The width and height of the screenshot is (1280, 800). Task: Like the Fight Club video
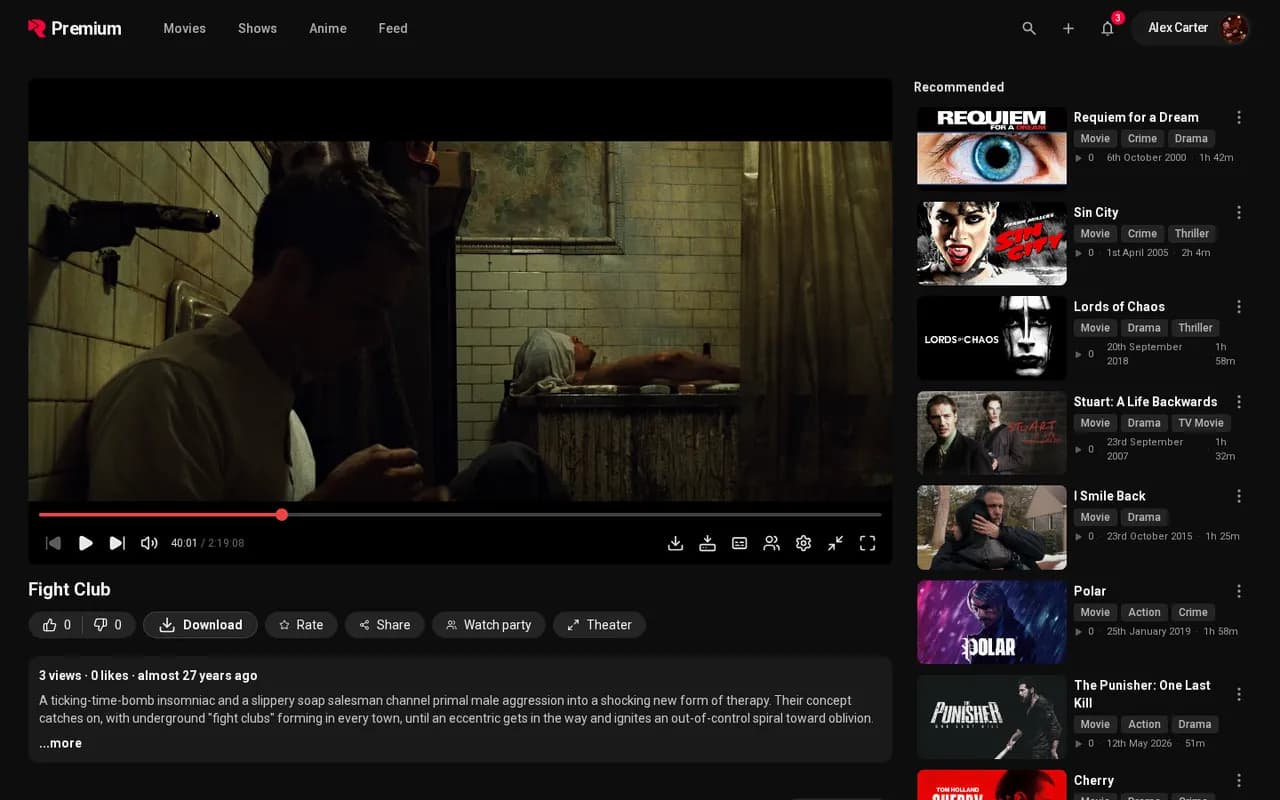[x=56, y=625]
